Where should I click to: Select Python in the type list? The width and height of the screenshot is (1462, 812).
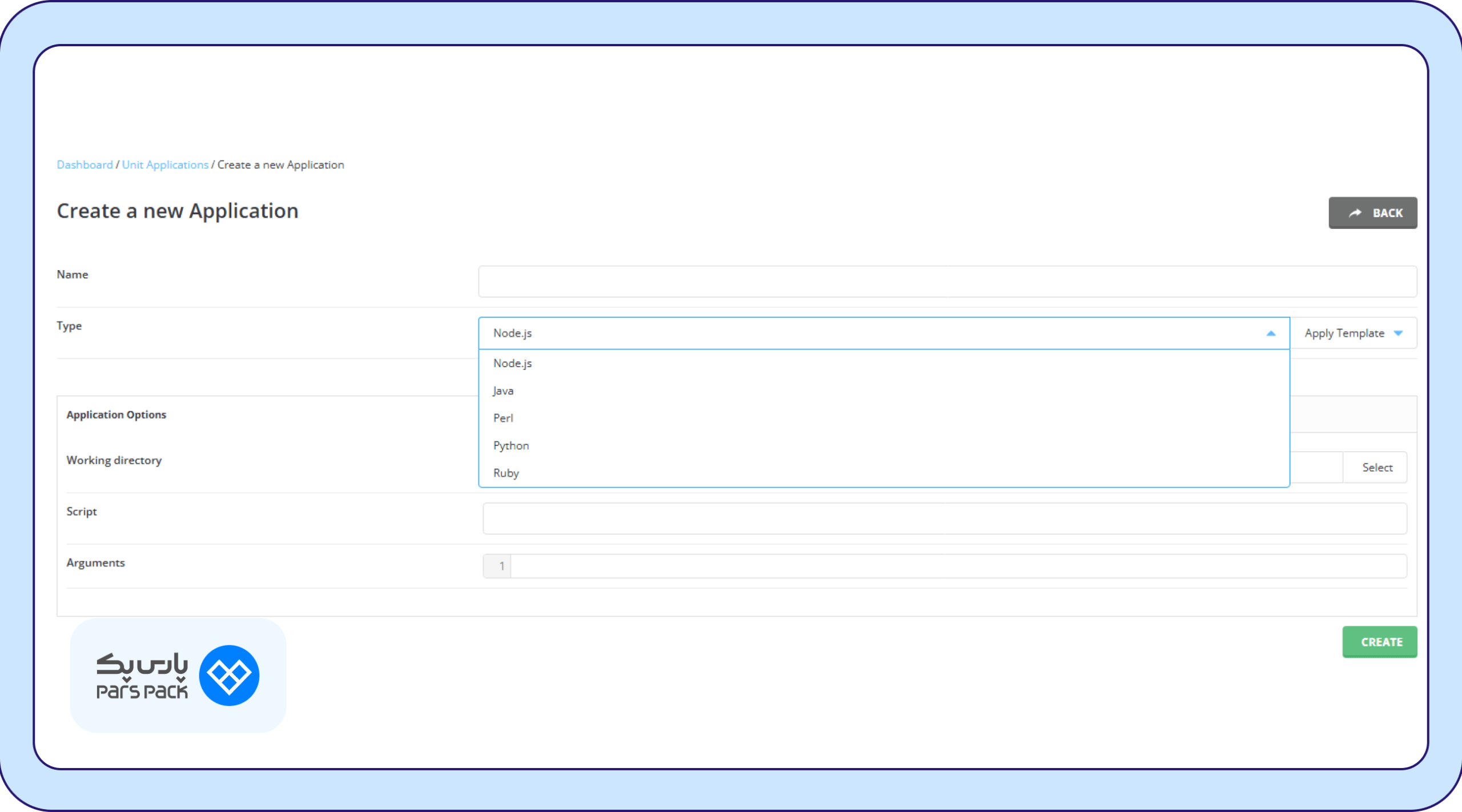tap(511, 445)
